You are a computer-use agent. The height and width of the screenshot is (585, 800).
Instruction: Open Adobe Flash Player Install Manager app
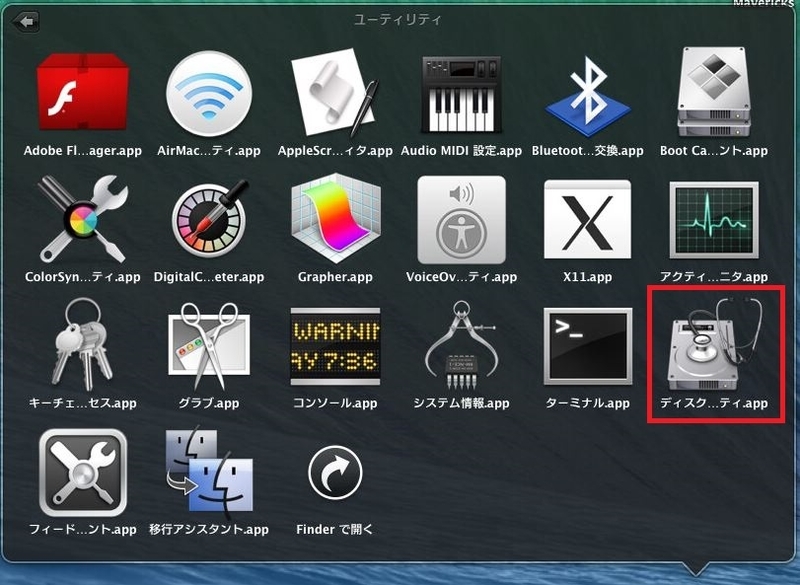pyautogui.click(x=82, y=93)
